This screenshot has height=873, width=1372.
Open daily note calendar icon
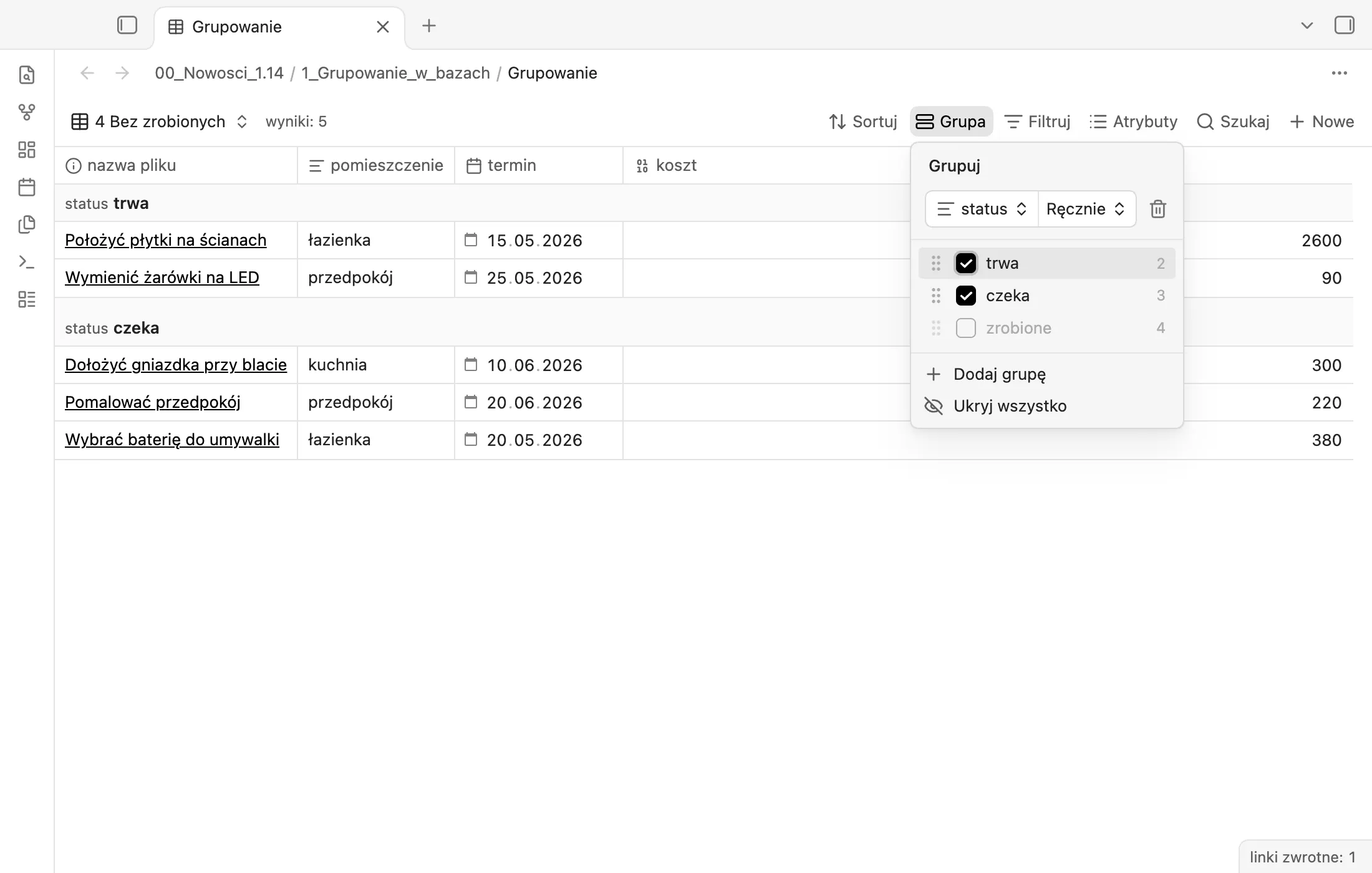[x=27, y=187]
